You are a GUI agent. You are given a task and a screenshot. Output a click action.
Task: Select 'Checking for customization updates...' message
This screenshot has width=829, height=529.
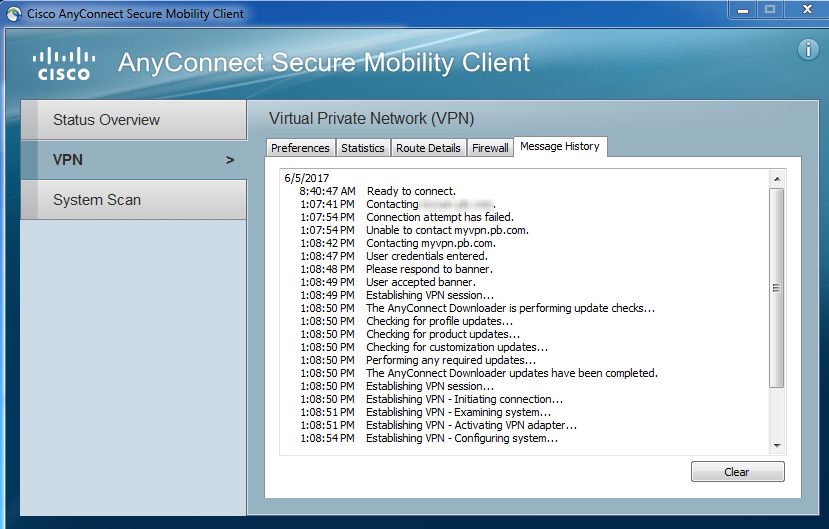(x=457, y=347)
